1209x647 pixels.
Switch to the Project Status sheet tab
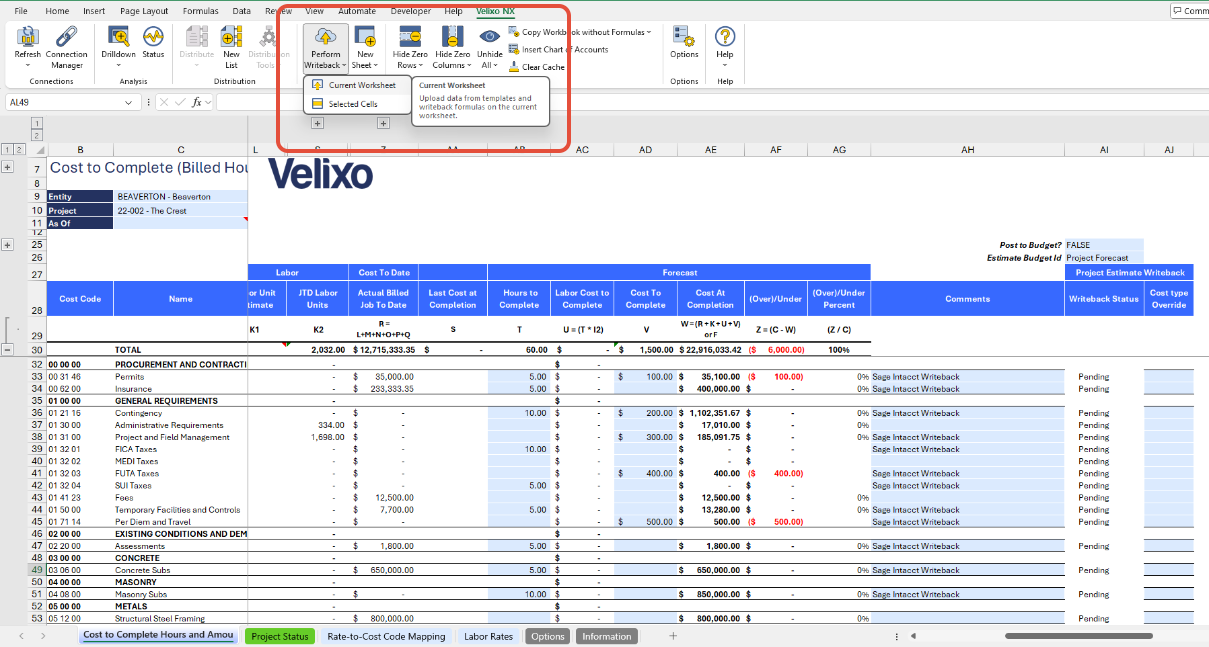pos(279,636)
